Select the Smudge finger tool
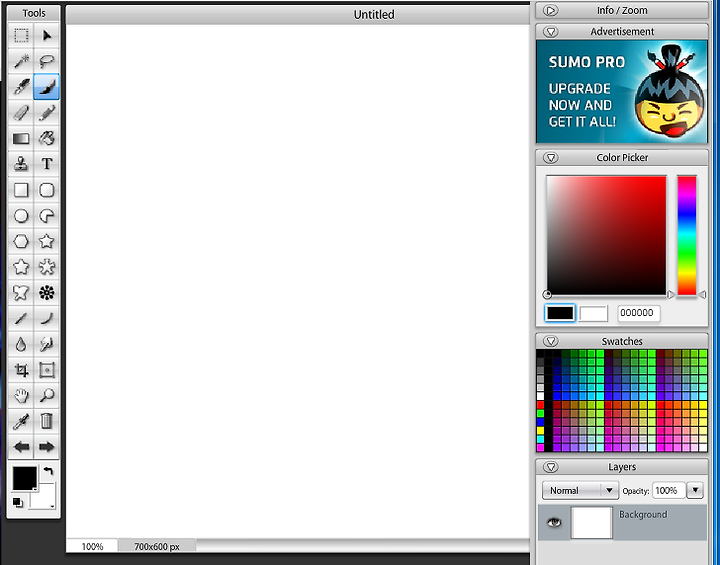The width and height of the screenshot is (720, 565). pyautogui.click(x=46, y=344)
